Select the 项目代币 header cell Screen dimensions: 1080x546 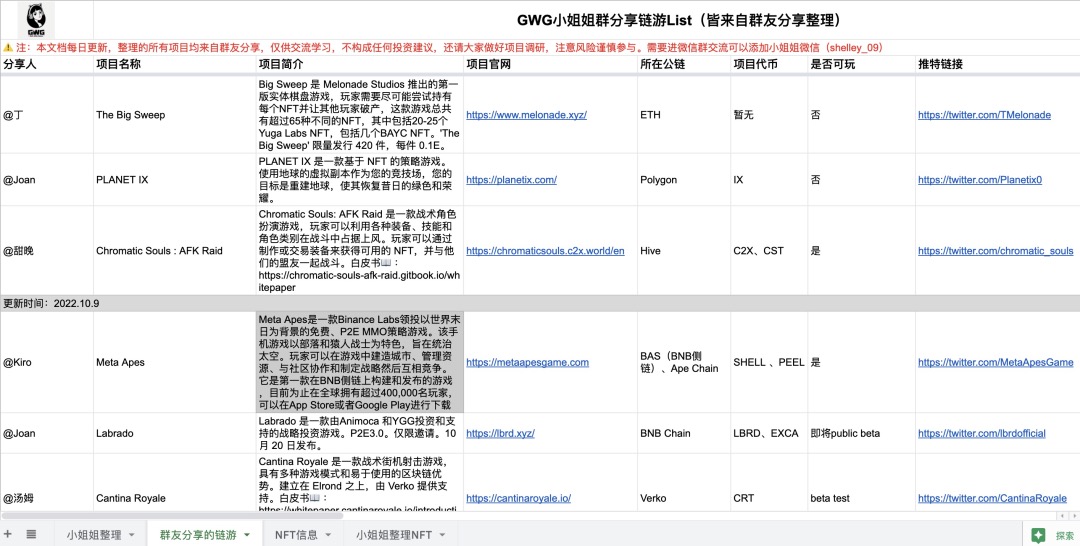(769, 64)
